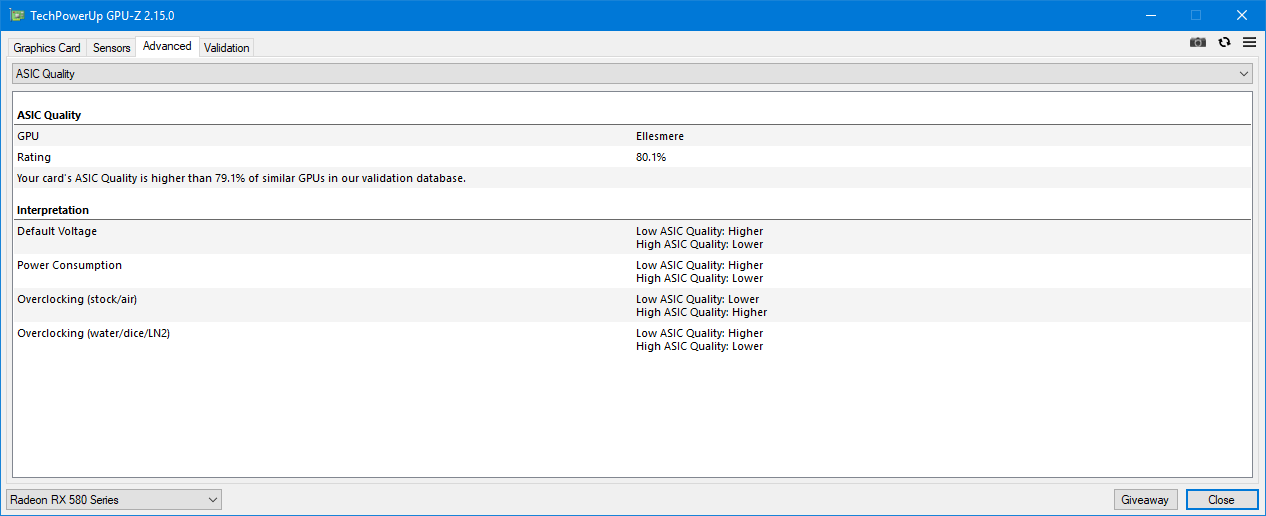The width and height of the screenshot is (1266, 516).
Task: Select the Advanced tab
Action: click(167, 46)
